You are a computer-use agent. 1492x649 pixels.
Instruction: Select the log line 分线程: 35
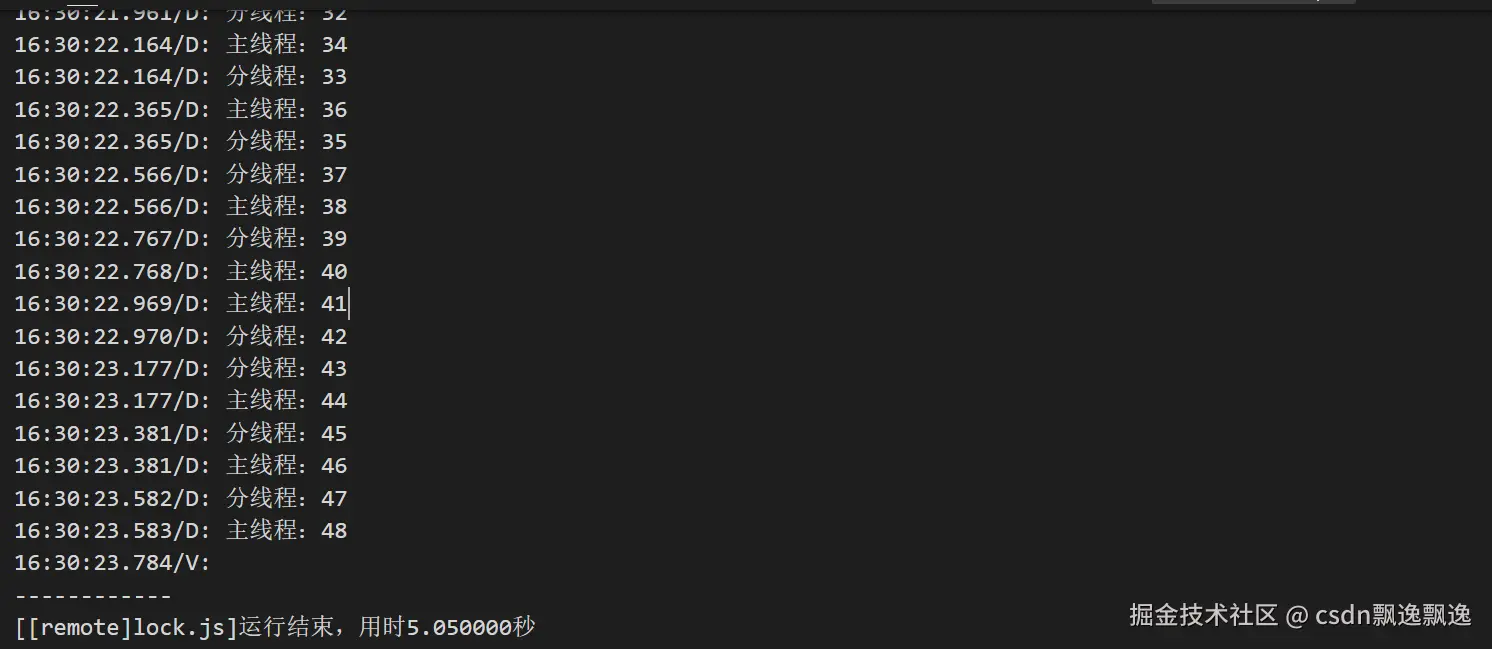180,142
